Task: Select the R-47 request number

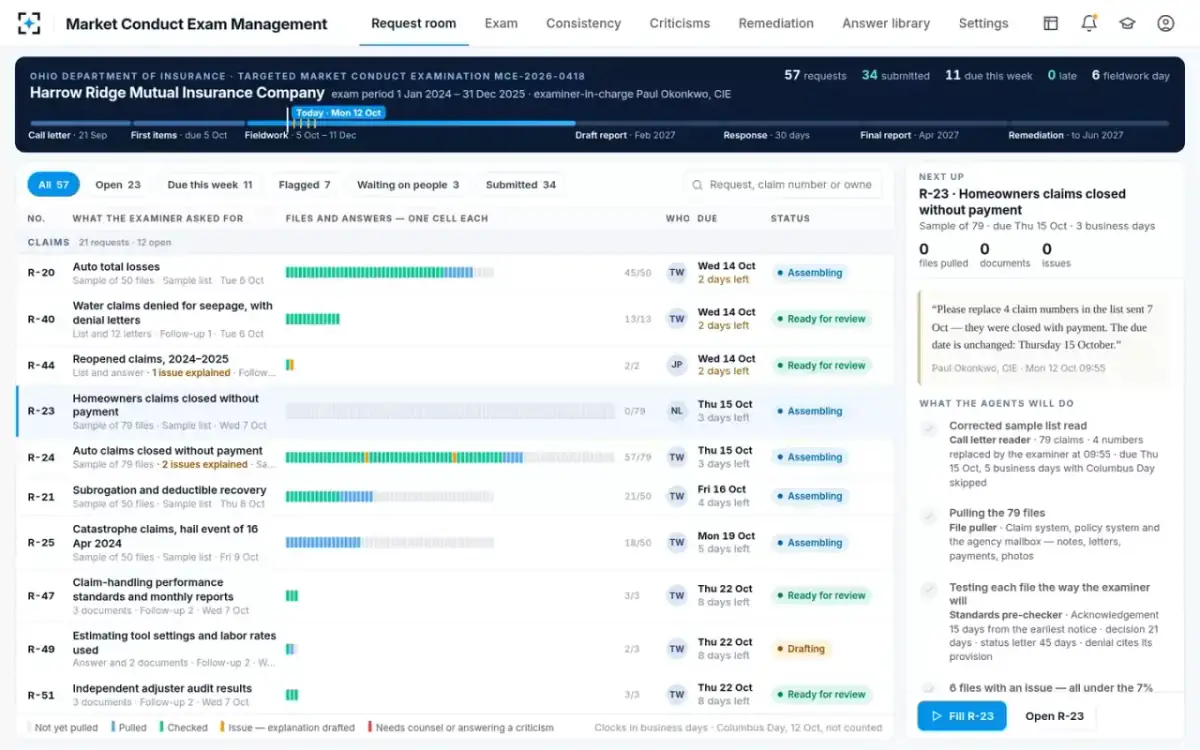Action: pos(41,596)
